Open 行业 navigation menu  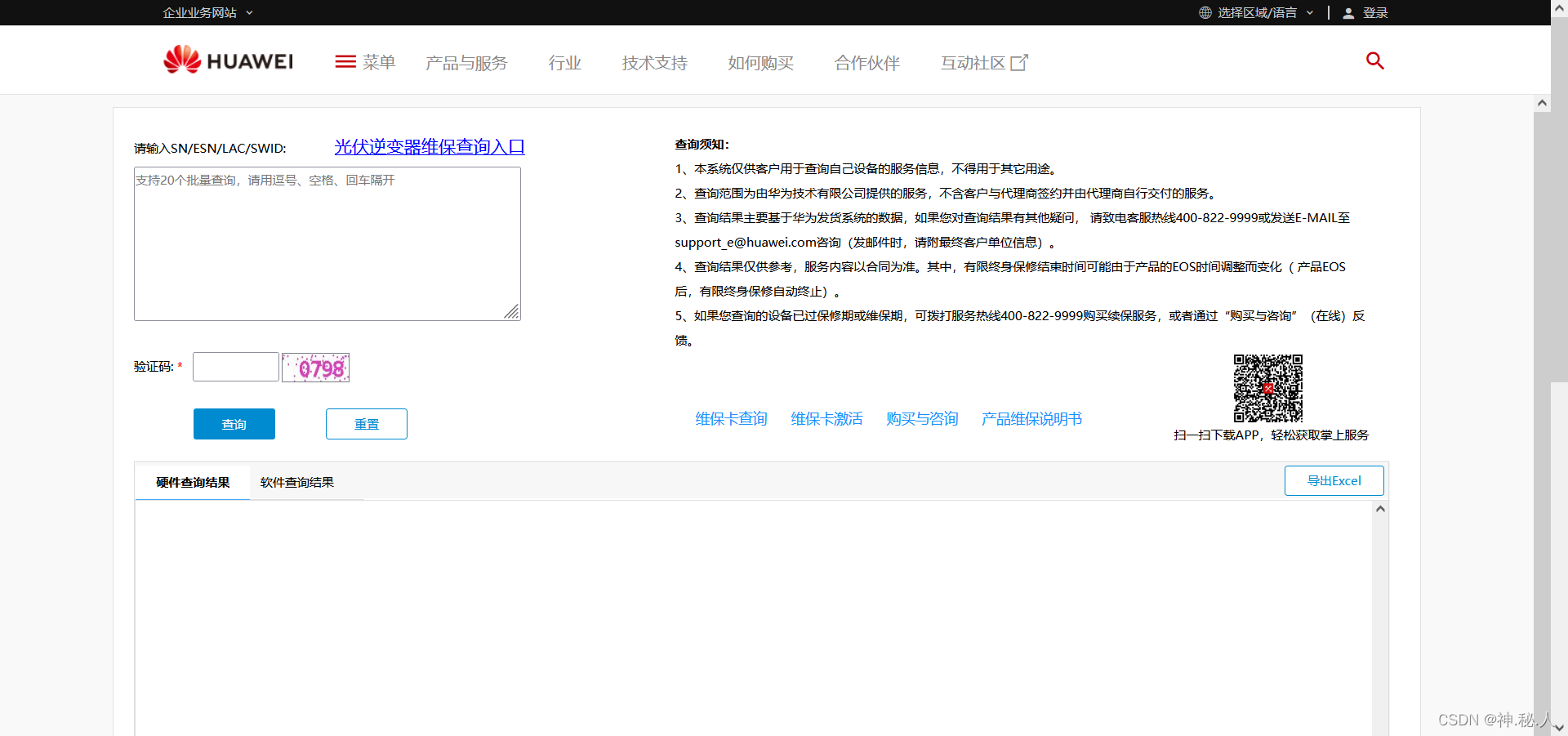565,63
